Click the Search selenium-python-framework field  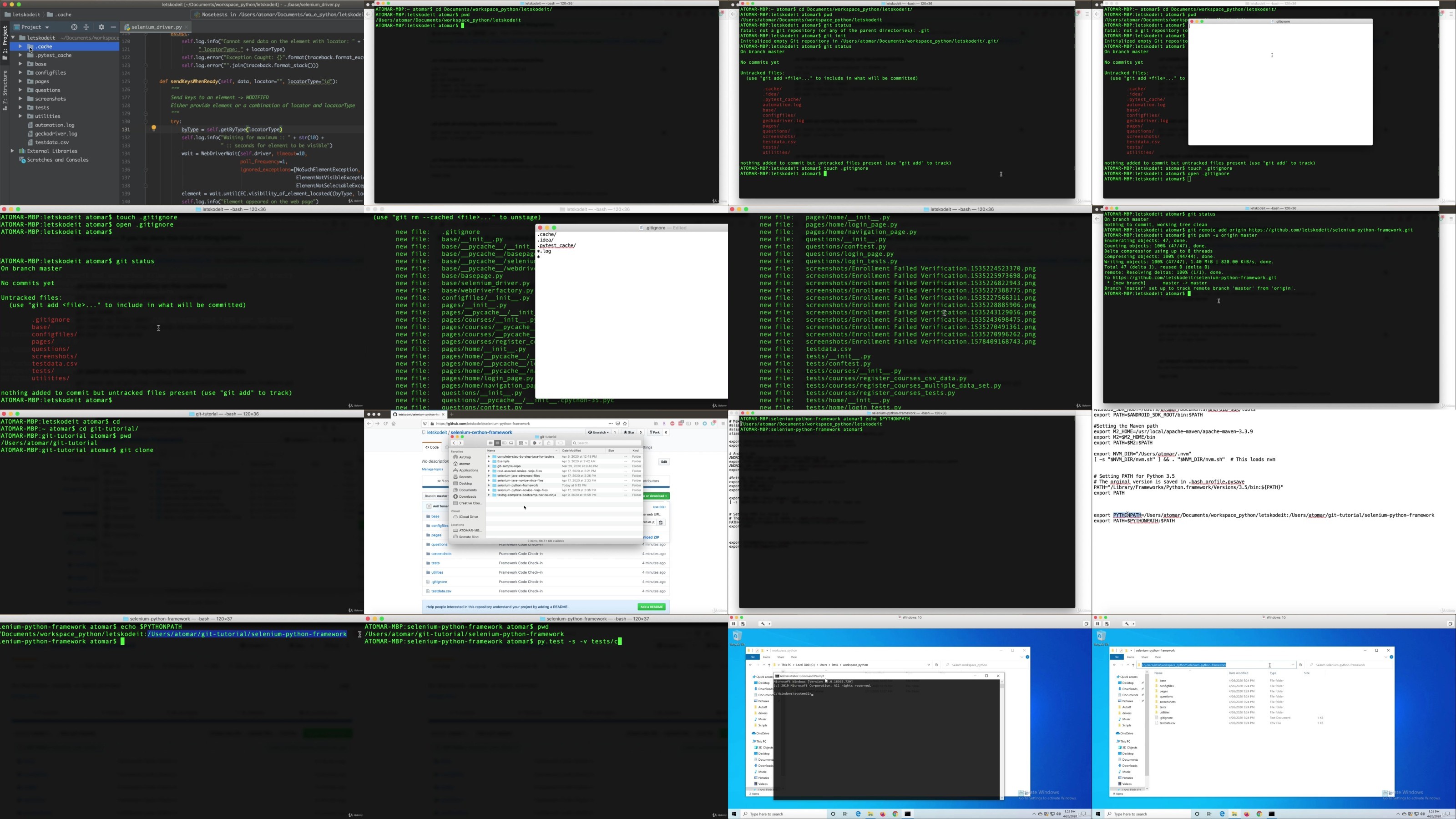coord(1349,665)
